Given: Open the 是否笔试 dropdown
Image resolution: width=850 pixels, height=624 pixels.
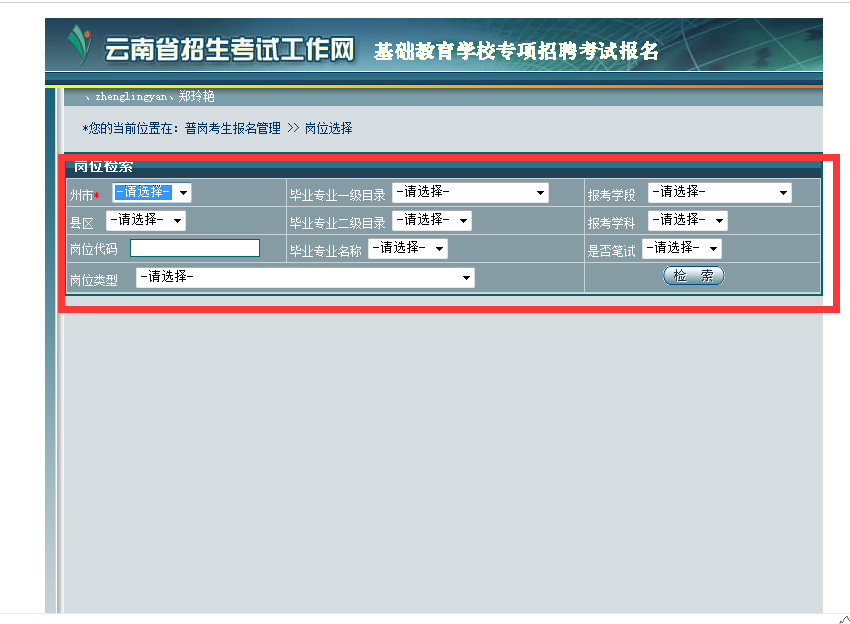Looking at the screenshot, I should coord(681,248).
